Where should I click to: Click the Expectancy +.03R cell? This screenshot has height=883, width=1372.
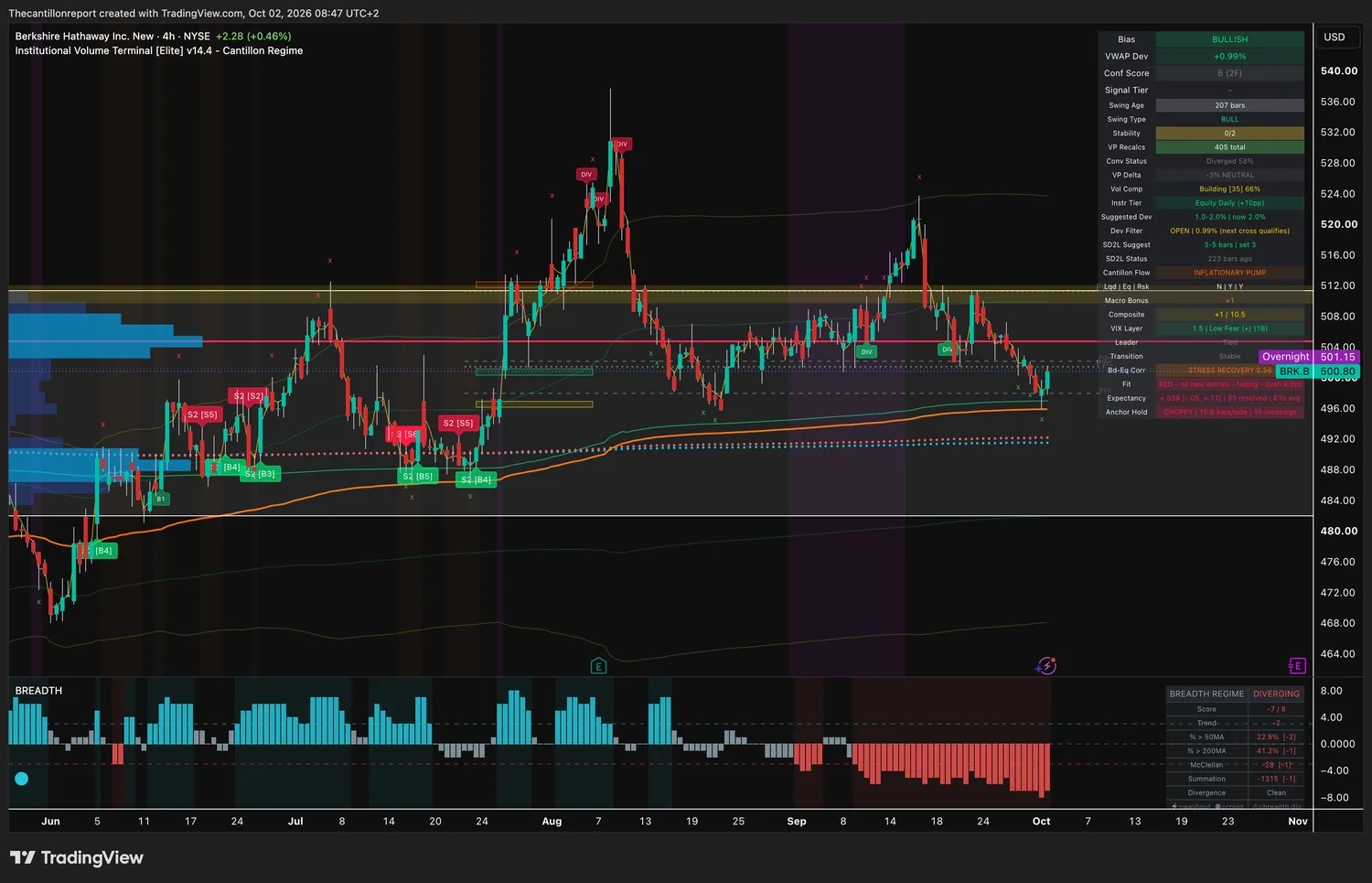[x=1229, y=398]
